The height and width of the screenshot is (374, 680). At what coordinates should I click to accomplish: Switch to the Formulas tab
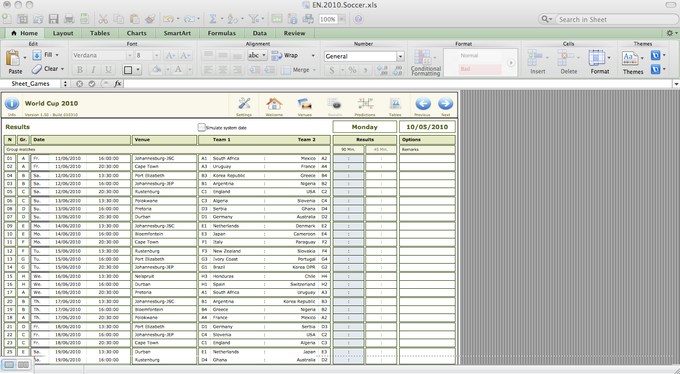tap(222, 33)
